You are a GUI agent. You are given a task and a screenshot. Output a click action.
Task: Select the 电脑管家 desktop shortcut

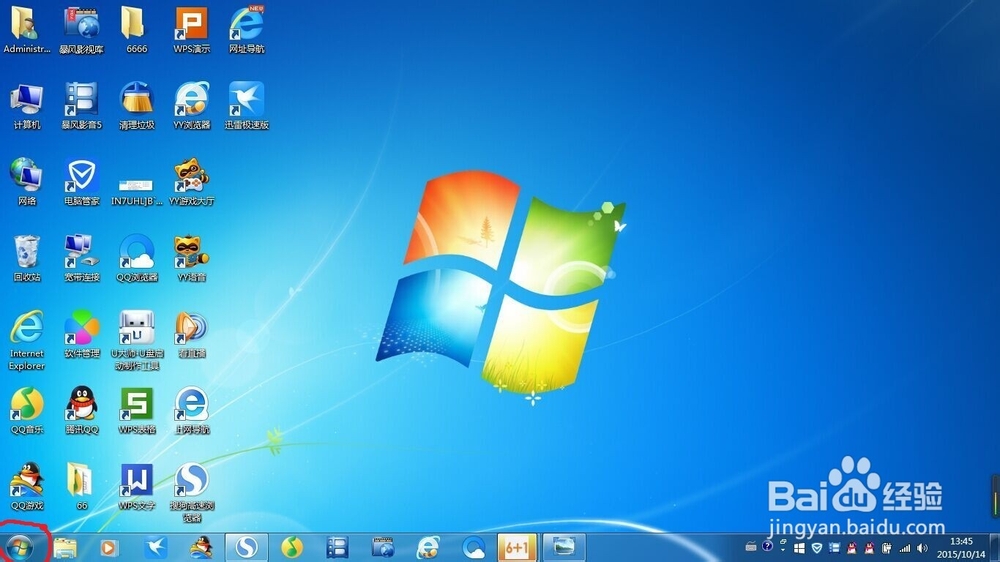[82, 182]
